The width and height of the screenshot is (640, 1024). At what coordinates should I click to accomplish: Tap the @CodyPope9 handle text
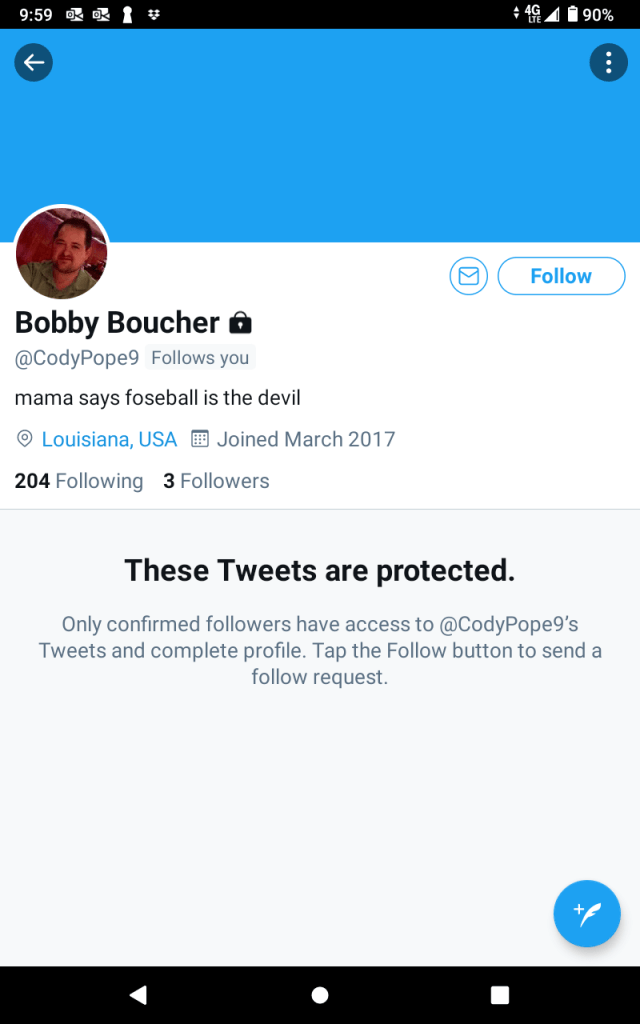click(77, 358)
